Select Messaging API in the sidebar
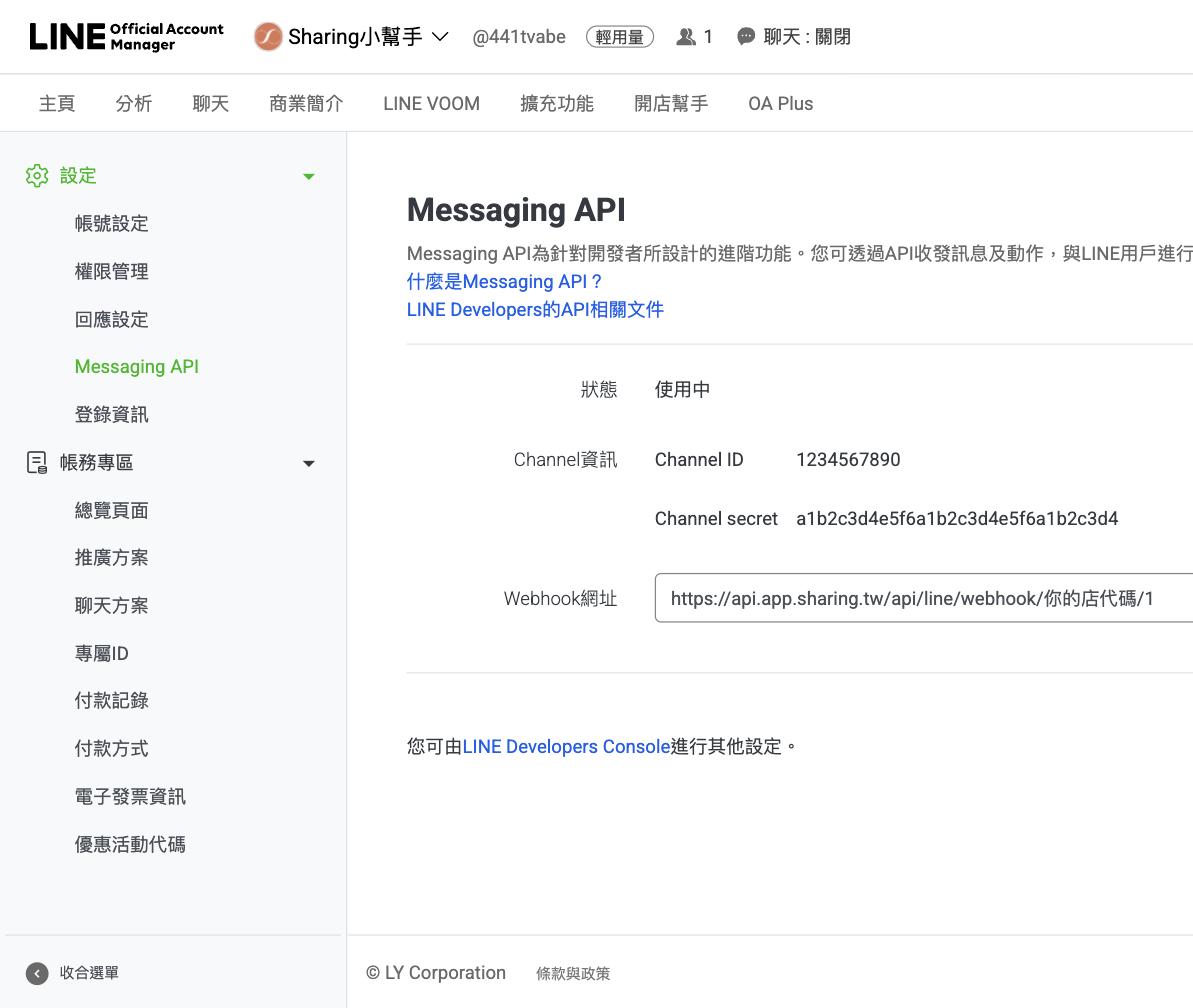 point(137,367)
